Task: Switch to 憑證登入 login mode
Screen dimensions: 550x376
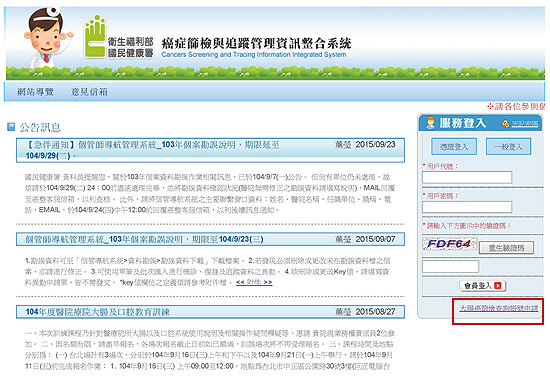Action: [454, 147]
